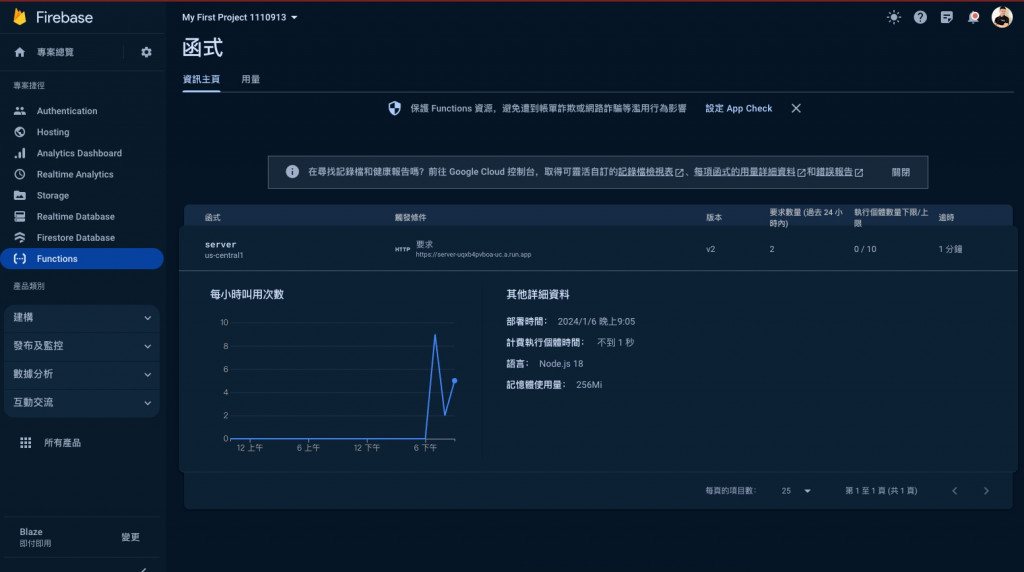Open Hosting in sidebar

(53, 132)
